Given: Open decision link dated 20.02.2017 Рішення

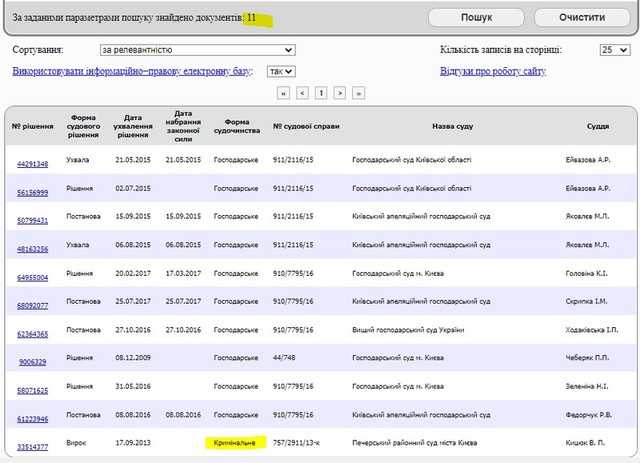Looking at the screenshot, I should pos(32,278).
